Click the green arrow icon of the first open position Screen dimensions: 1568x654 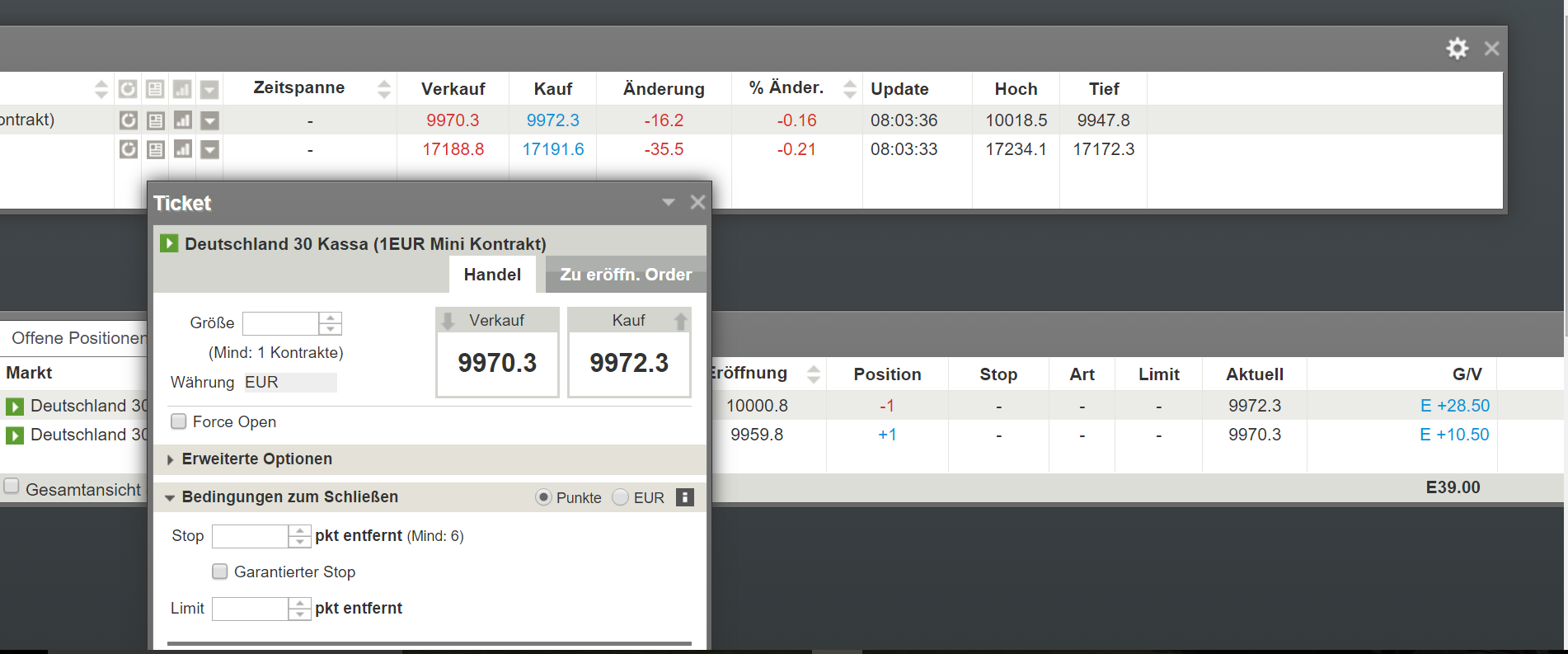tap(15, 407)
